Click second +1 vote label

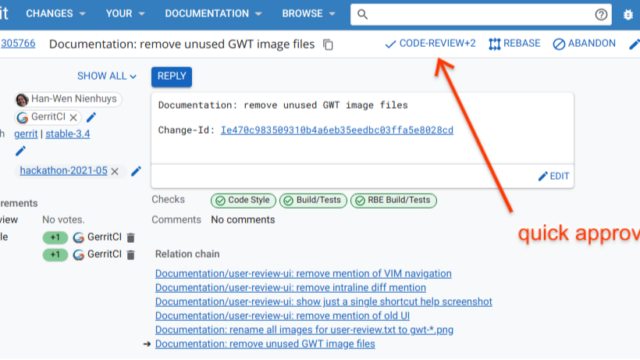[55, 255]
